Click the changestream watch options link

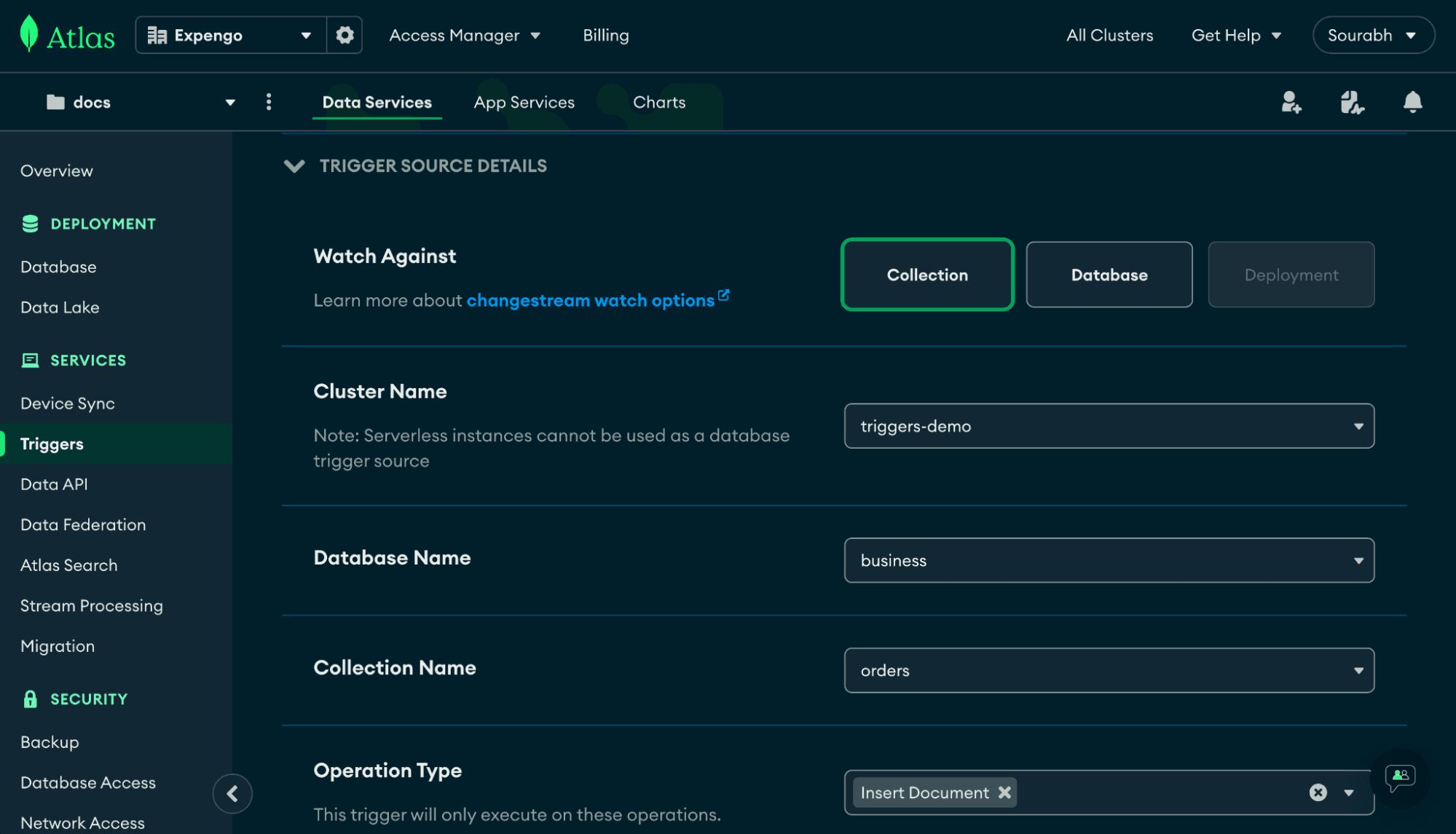coord(590,298)
